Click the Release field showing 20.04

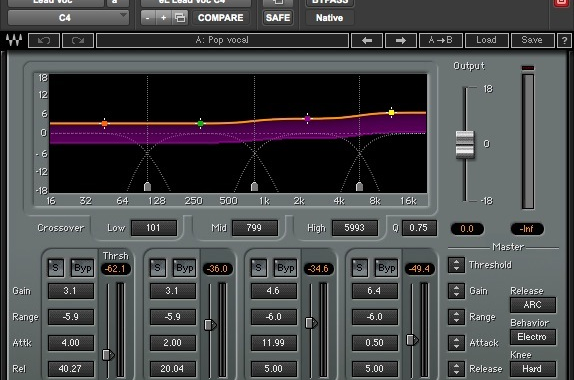click(172, 369)
